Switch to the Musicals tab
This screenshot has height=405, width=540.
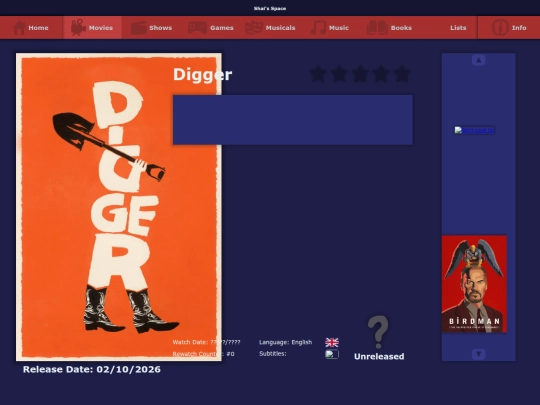pos(270,28)
